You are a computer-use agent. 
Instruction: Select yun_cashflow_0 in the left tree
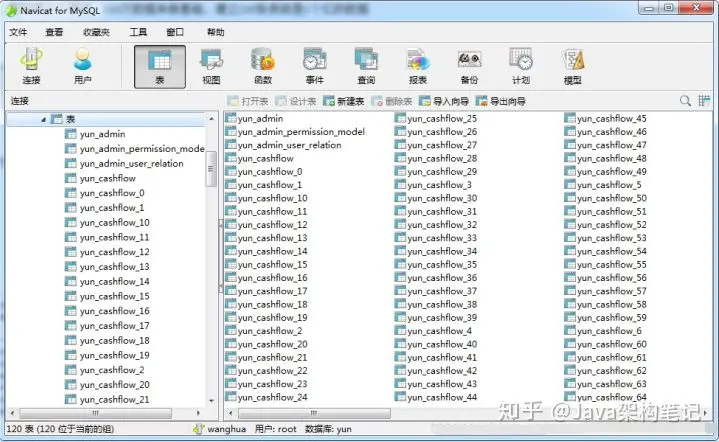click(x=112, y=193)
